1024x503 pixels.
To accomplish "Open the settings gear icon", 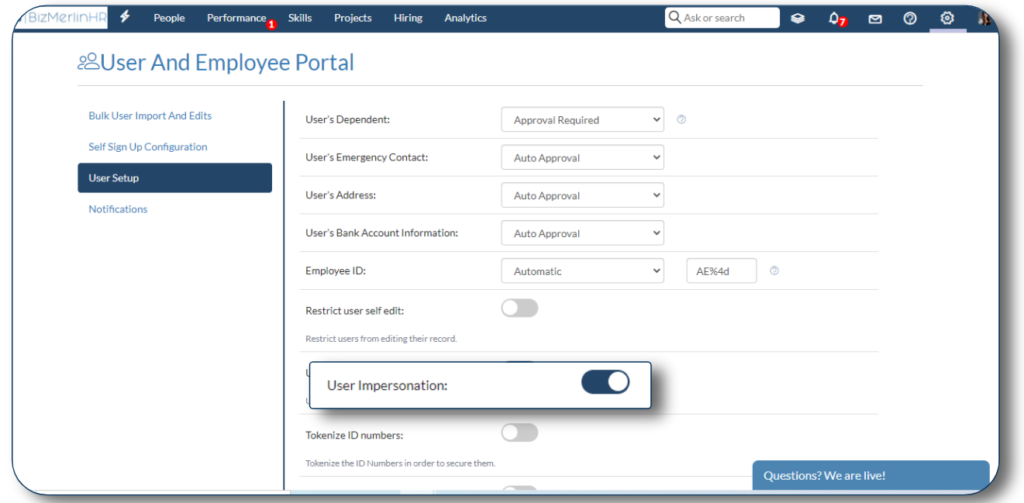I will pos(947,18).
